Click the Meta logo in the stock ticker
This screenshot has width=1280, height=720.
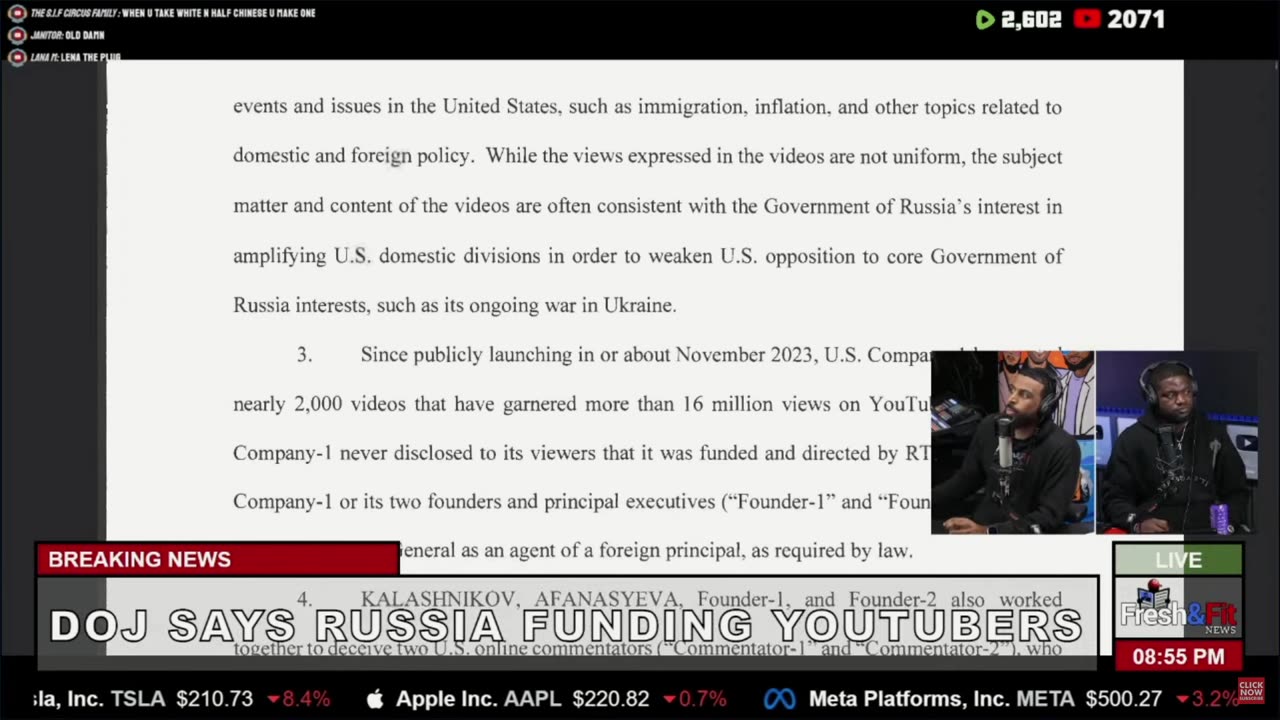click(x=780, y=699)
